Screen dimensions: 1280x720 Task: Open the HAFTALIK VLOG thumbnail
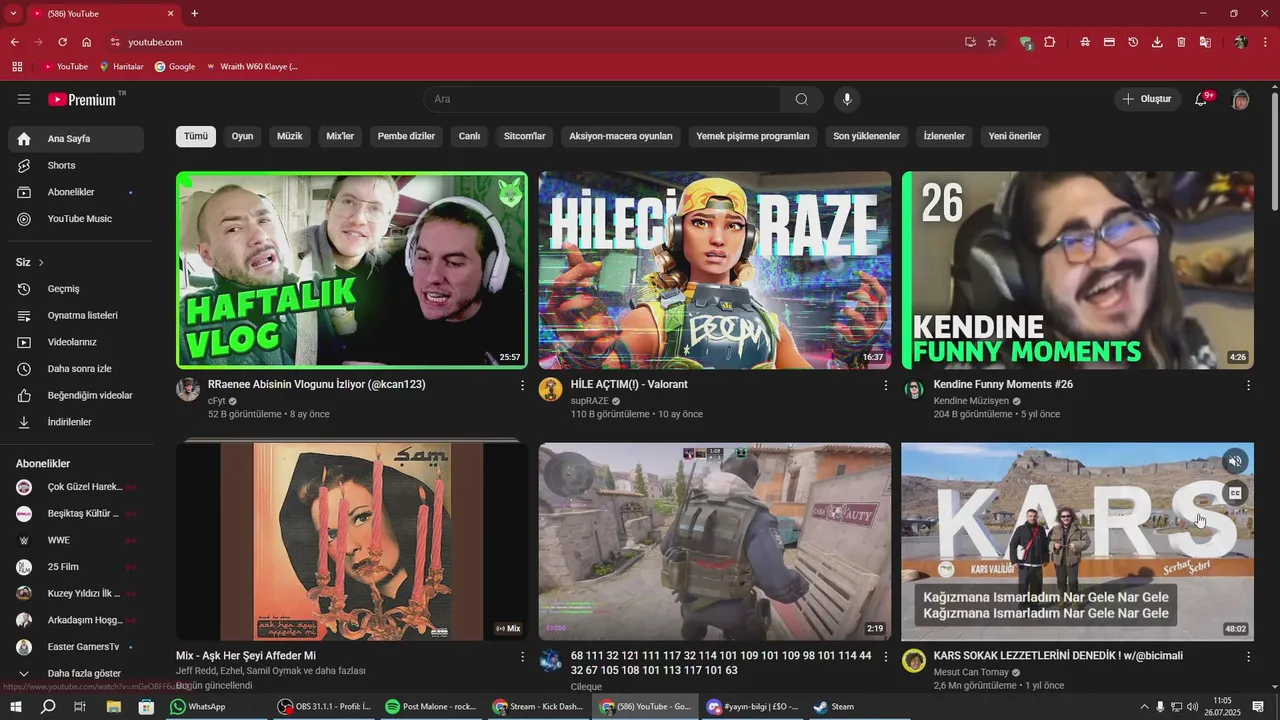[x=352, y=270]
